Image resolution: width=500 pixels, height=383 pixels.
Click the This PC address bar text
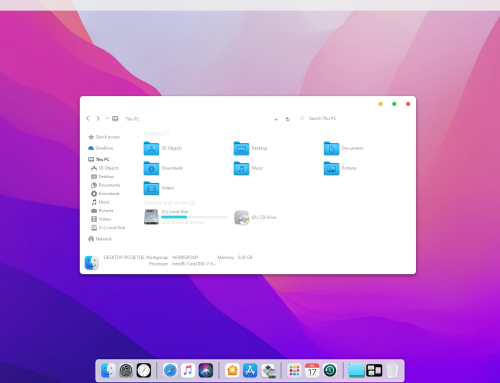132,119
